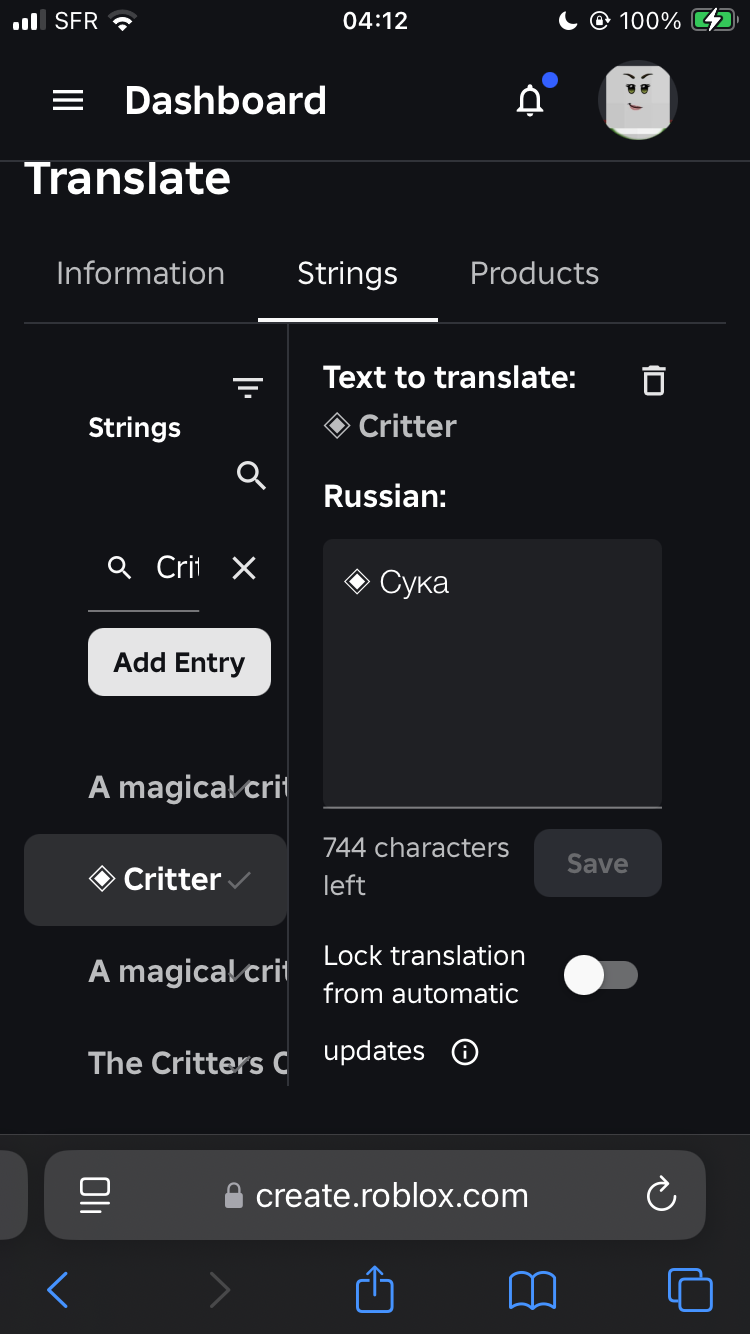The height and width of the screenshot is (1334, 750).
Task: Click the search magnifier below the filter
Action: click(251, 476)
